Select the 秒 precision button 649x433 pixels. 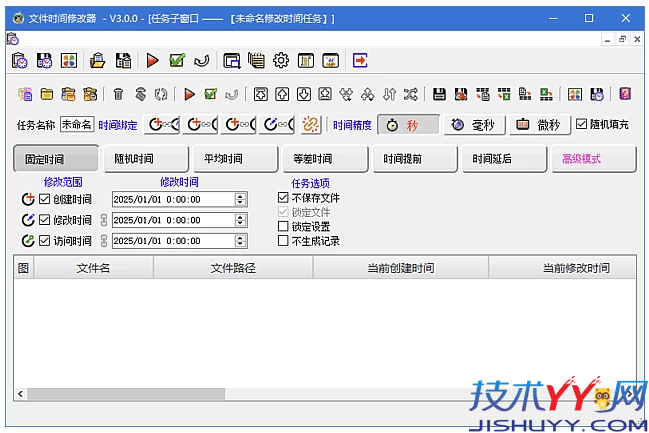(x=409, y=125)
